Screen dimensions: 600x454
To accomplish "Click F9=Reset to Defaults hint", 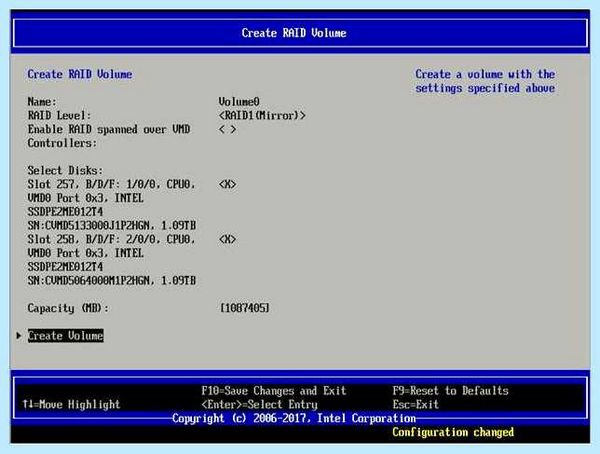I will click(450, 391).
